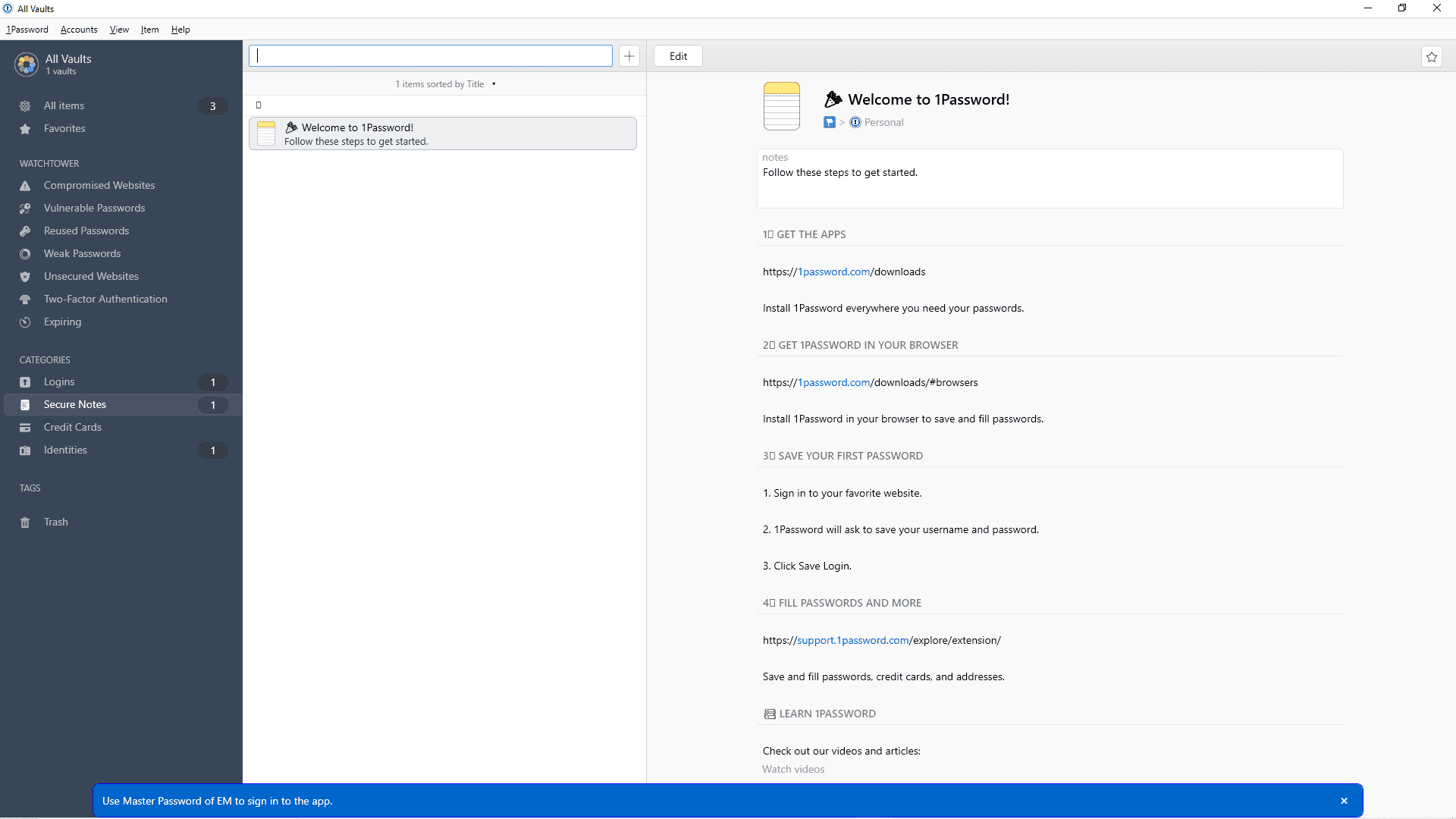
Task: Open the Accounts menu
Action: click(x=79, y=30)
